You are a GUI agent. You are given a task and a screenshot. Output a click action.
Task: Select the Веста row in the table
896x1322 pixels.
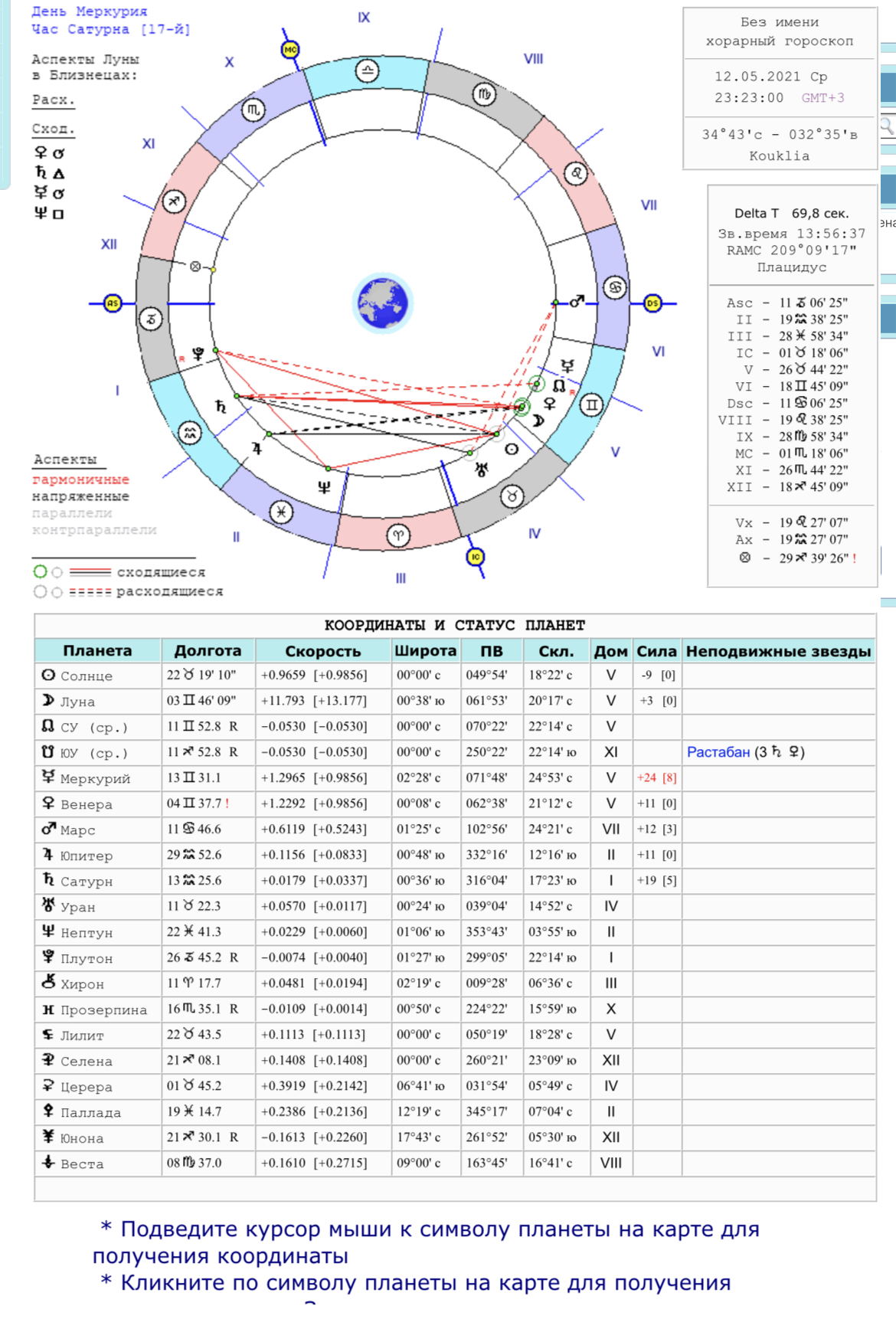(x=455, y=1163)
